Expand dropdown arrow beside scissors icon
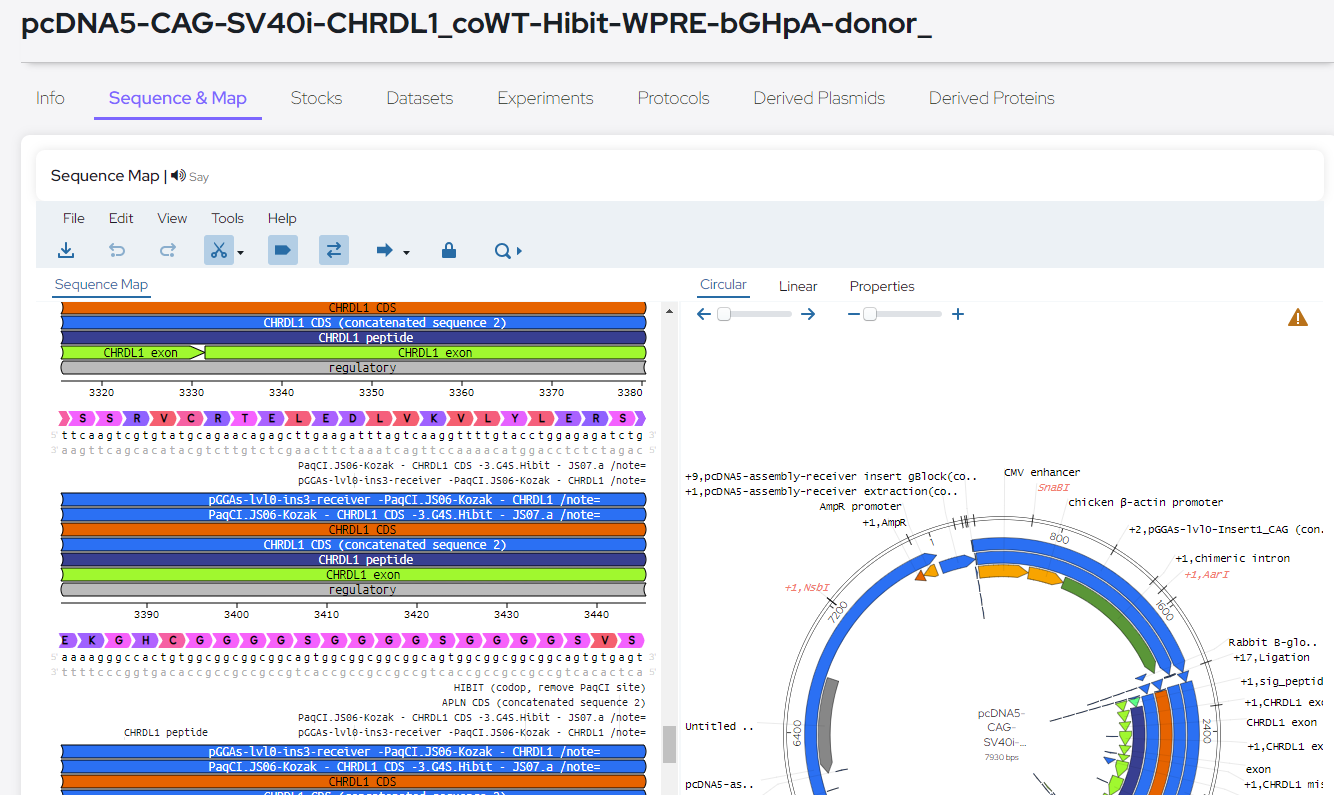The image size is (1334, 795). (x=241, y=253)
